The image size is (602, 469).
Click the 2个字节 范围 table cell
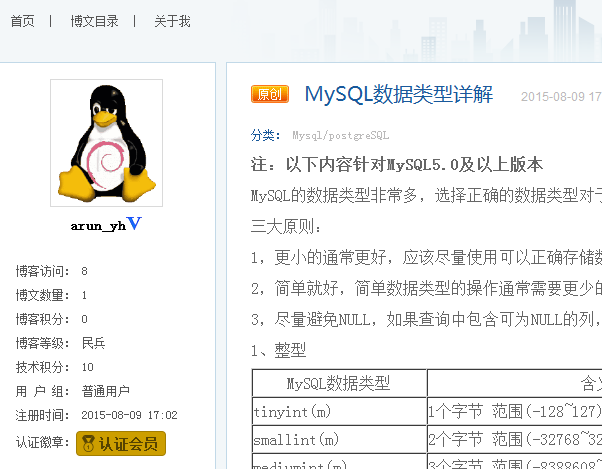(x=514, y=439)
